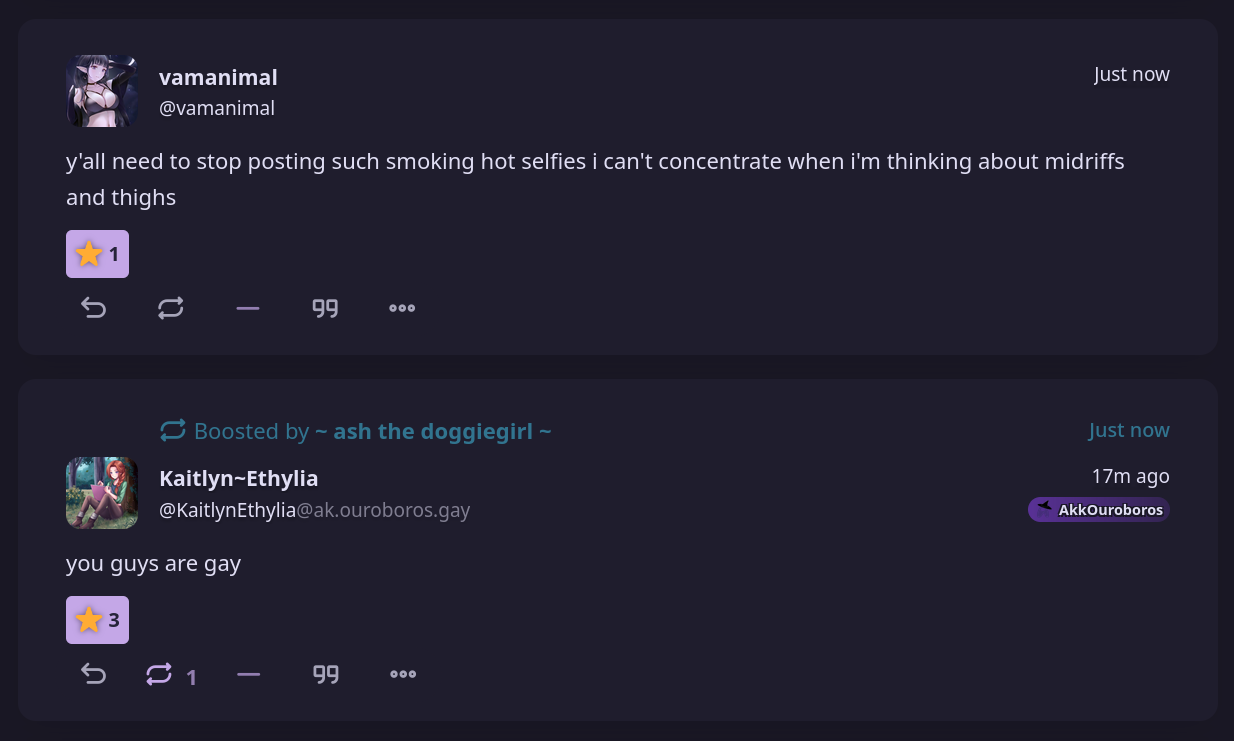Toggle star reaction on vamanimal's post
This screenshot has width=1234, height=741.
97,254
